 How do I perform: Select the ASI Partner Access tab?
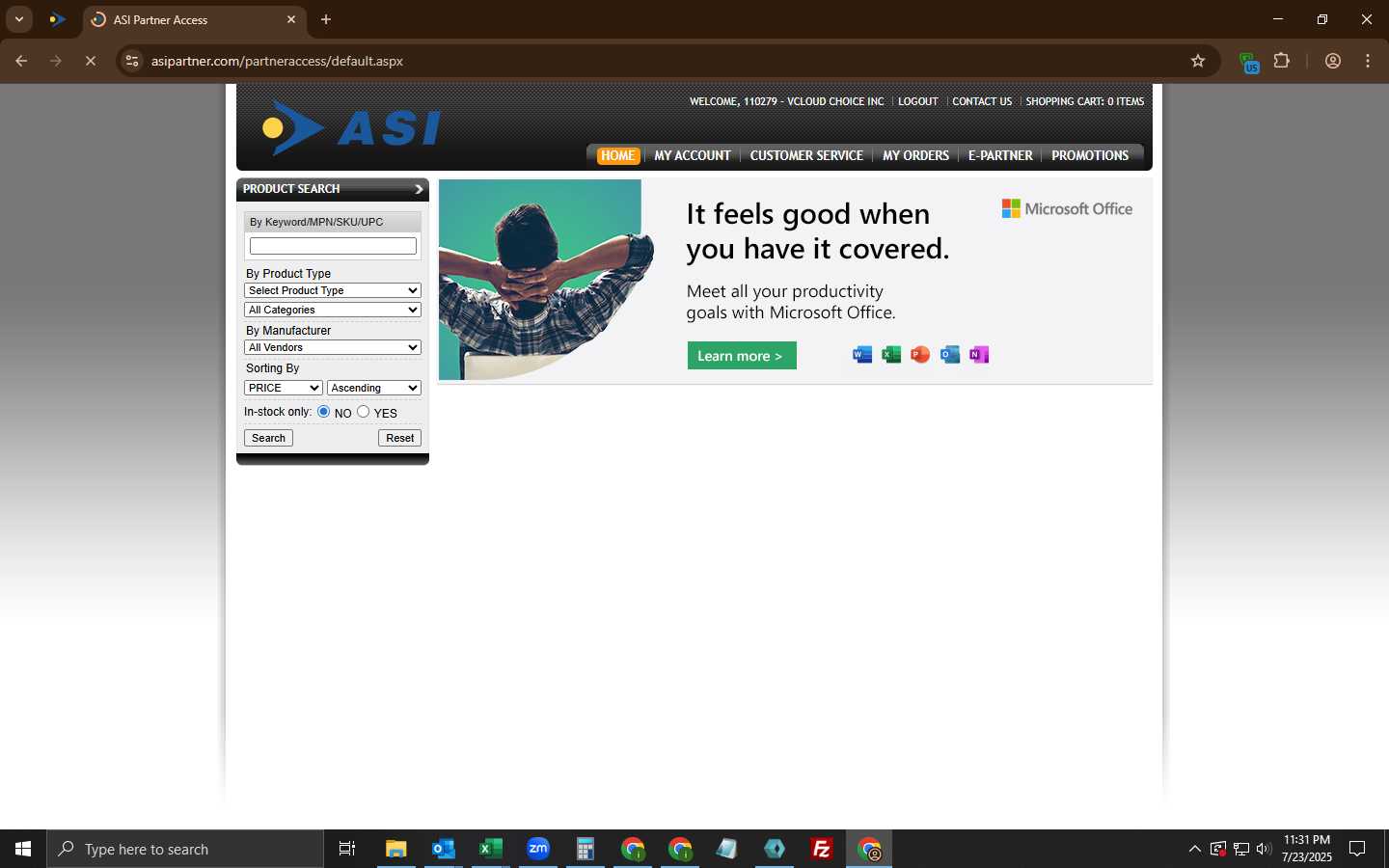coord(193,19)
